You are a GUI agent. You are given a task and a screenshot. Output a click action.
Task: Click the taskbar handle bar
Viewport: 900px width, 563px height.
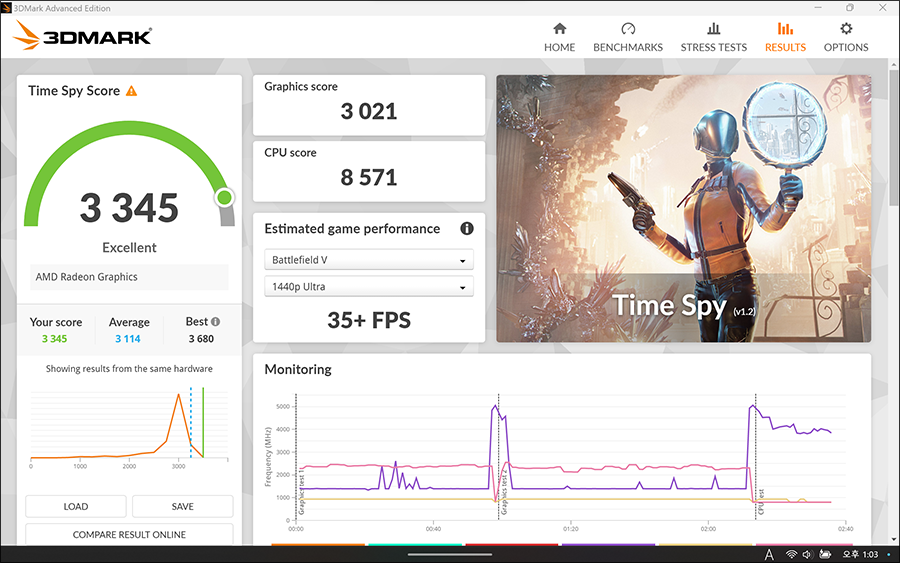click(x=450, y=554)
